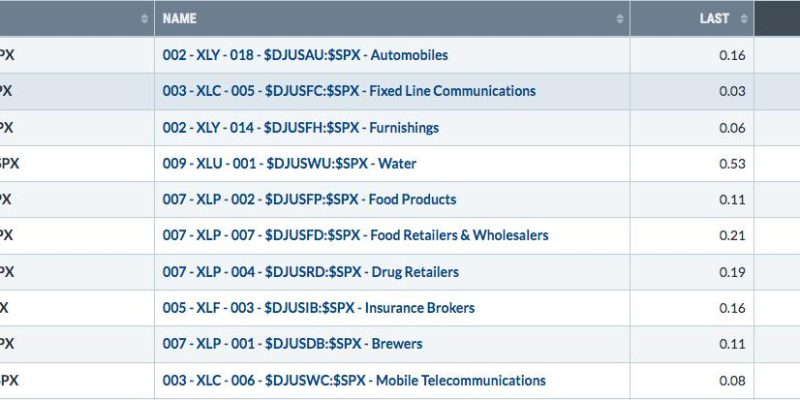800x400 pixels.
Task: Open the Automobiles $DJUSAU:$SPX link
Action: [305, 55]
